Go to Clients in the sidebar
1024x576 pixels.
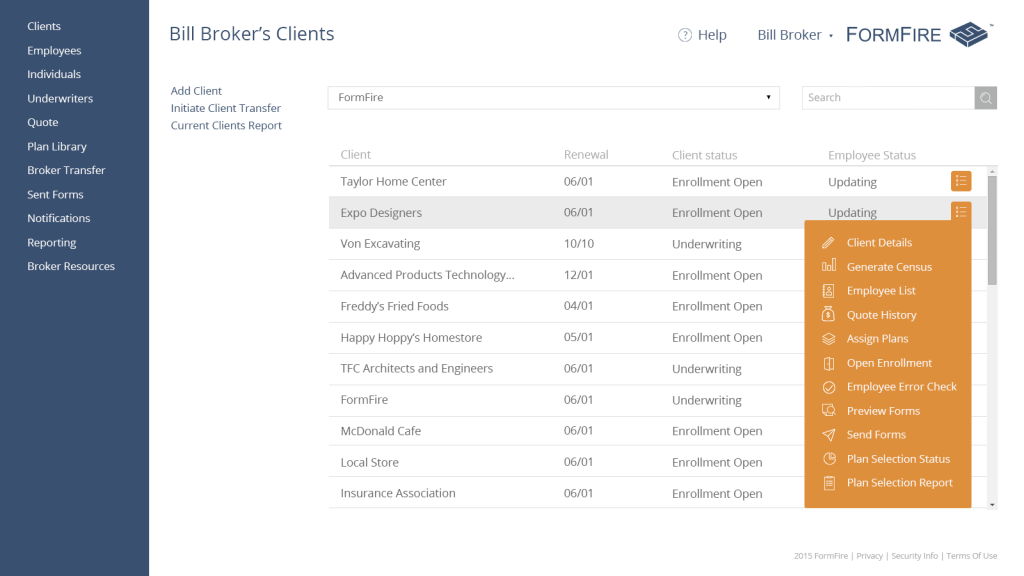44,26
